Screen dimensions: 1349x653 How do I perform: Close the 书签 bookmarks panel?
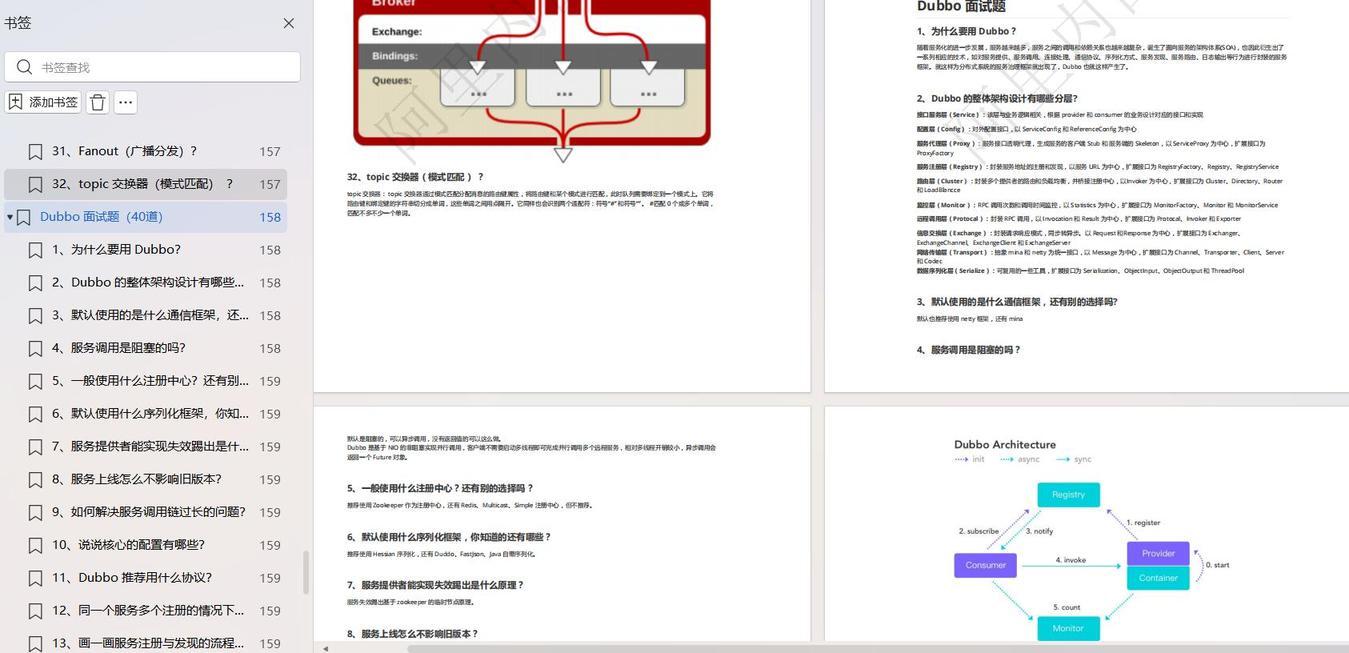point(289,23)
